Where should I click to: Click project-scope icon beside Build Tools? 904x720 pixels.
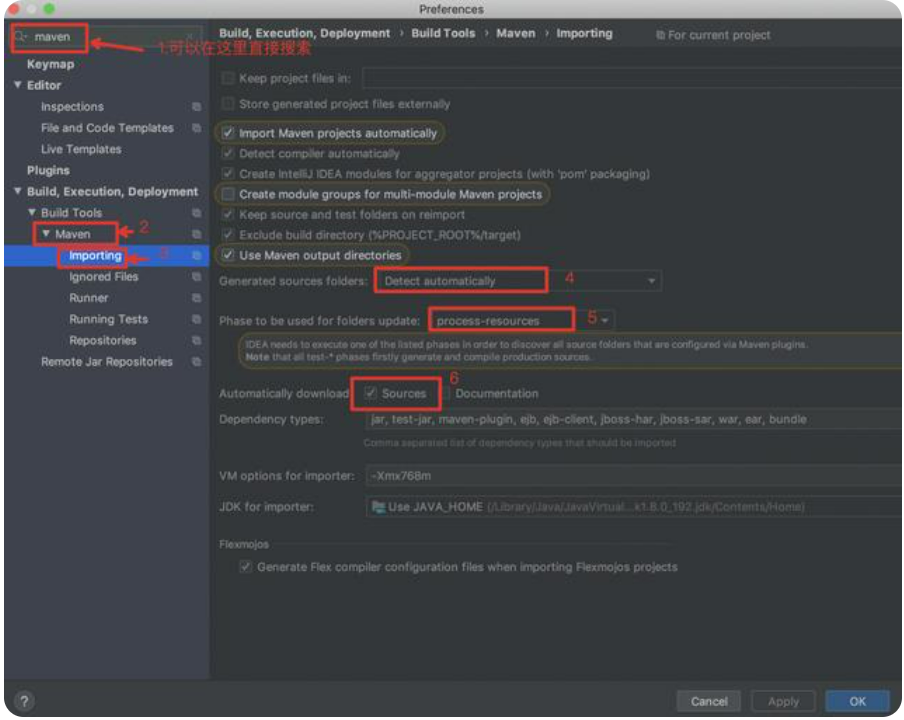pos(197,213)
